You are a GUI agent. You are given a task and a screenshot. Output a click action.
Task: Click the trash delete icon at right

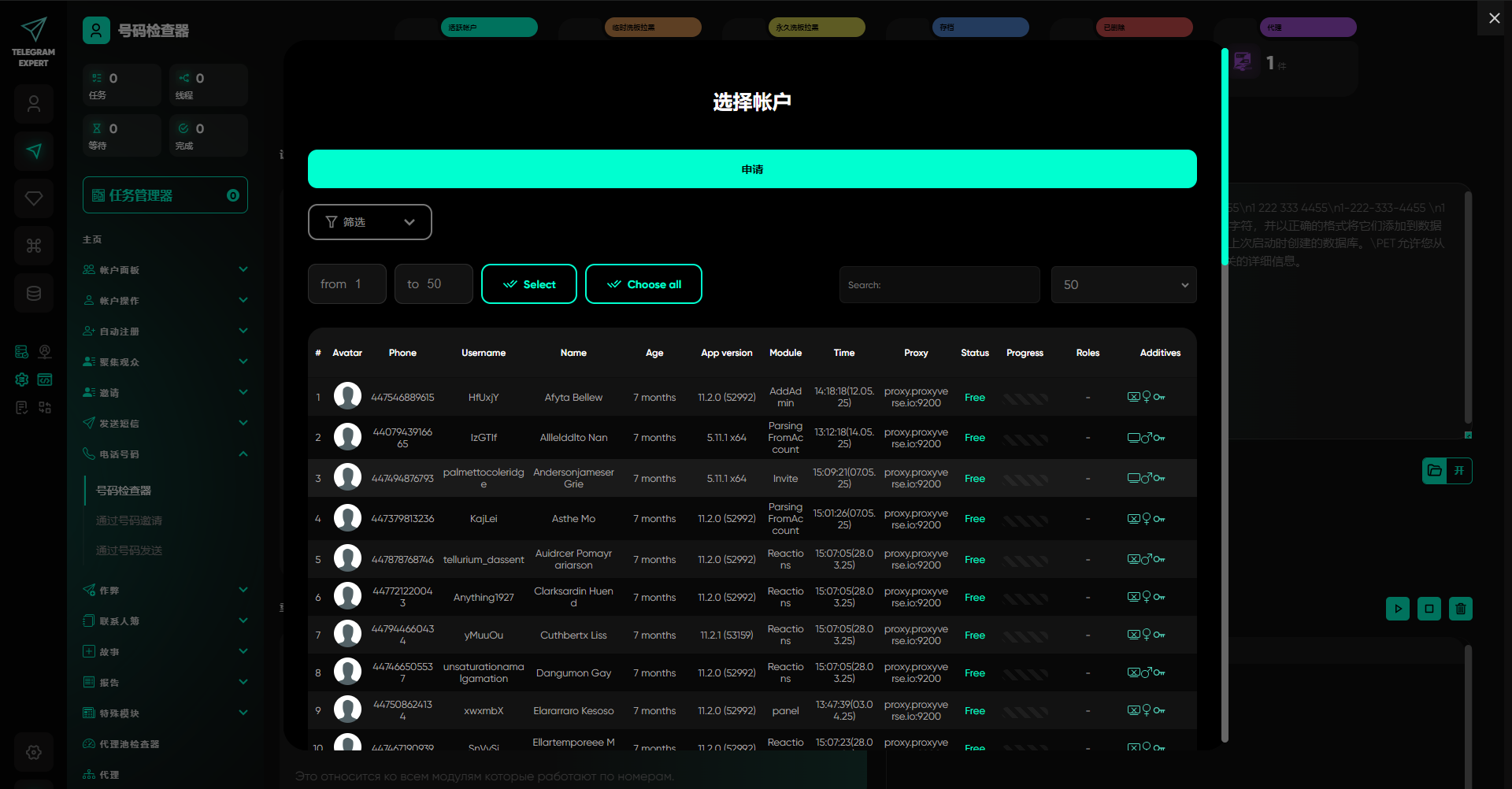click(x=1460, y=609)
